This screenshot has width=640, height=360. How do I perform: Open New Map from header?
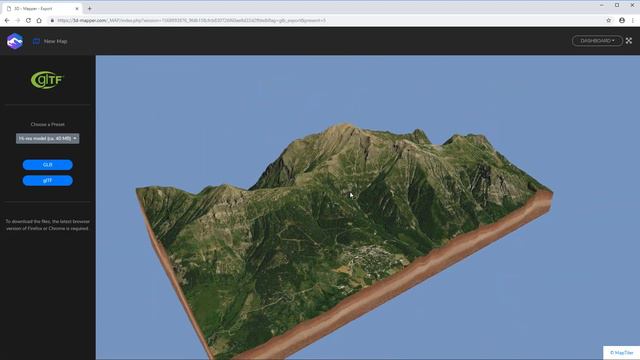(x=50, y=41)
